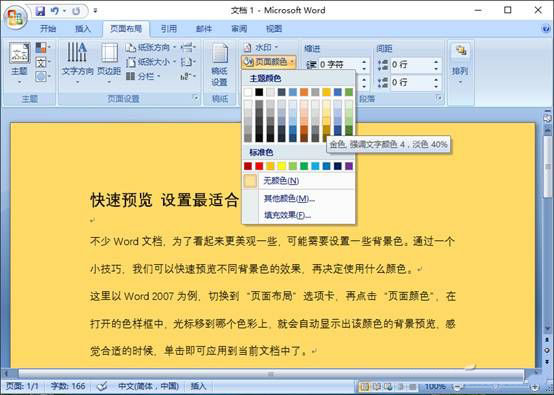Click the 字数: 166 word count
This screenshot has height=395, width=554.
pyautogui.click(x=68, y=387)
